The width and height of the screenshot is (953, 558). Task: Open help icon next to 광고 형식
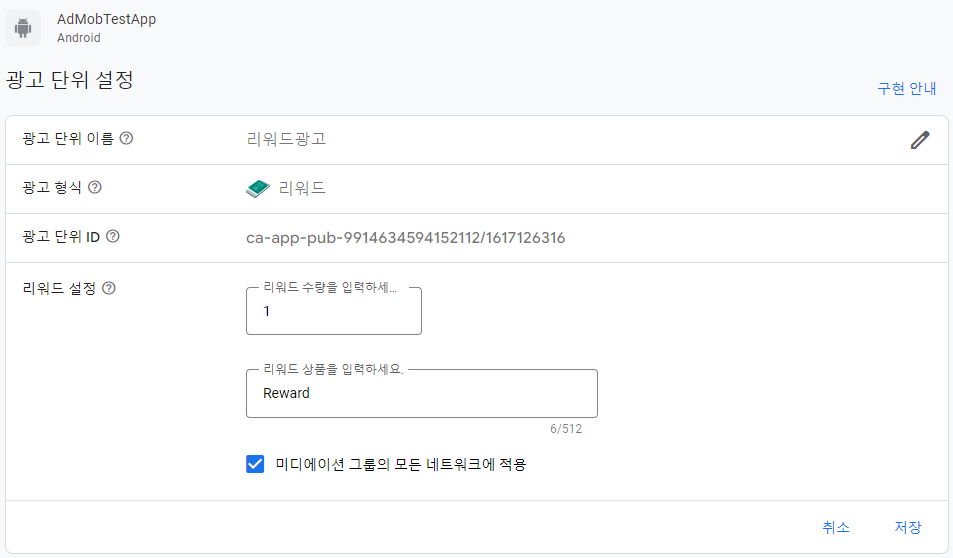[95, 187]
